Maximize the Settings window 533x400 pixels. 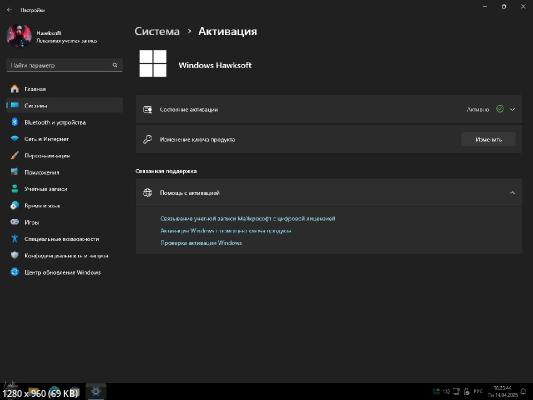[504, 6]
